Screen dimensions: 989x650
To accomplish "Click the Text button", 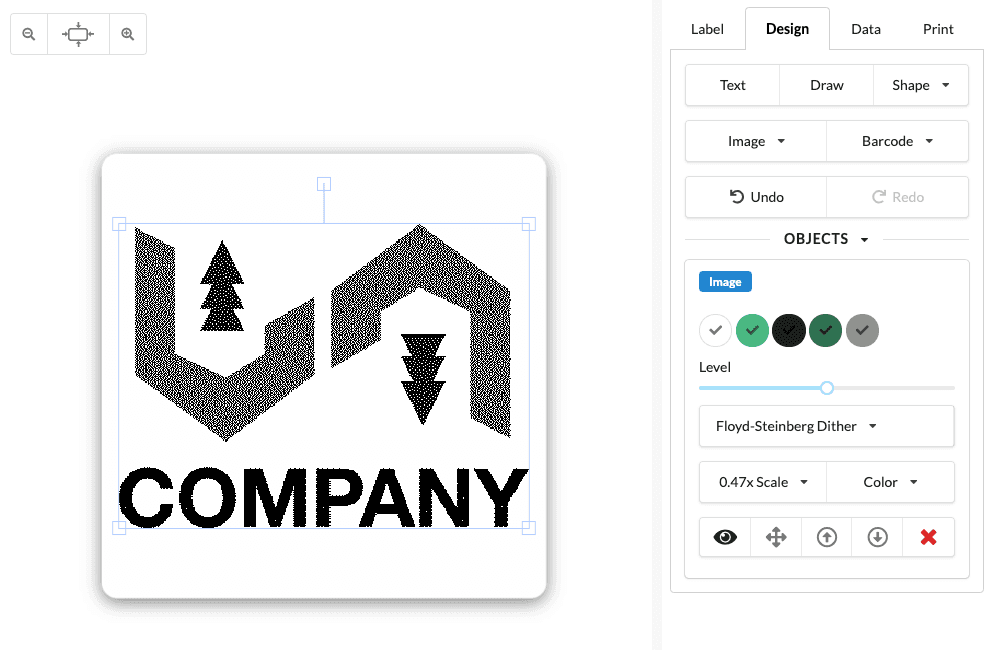I will pos(732,85).
